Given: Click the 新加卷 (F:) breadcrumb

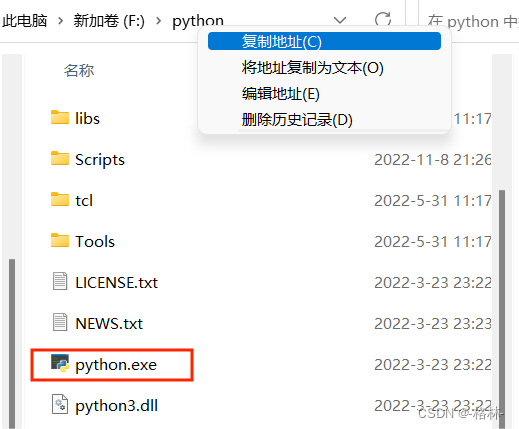Looking at the screenshot, I should (109, 21).
